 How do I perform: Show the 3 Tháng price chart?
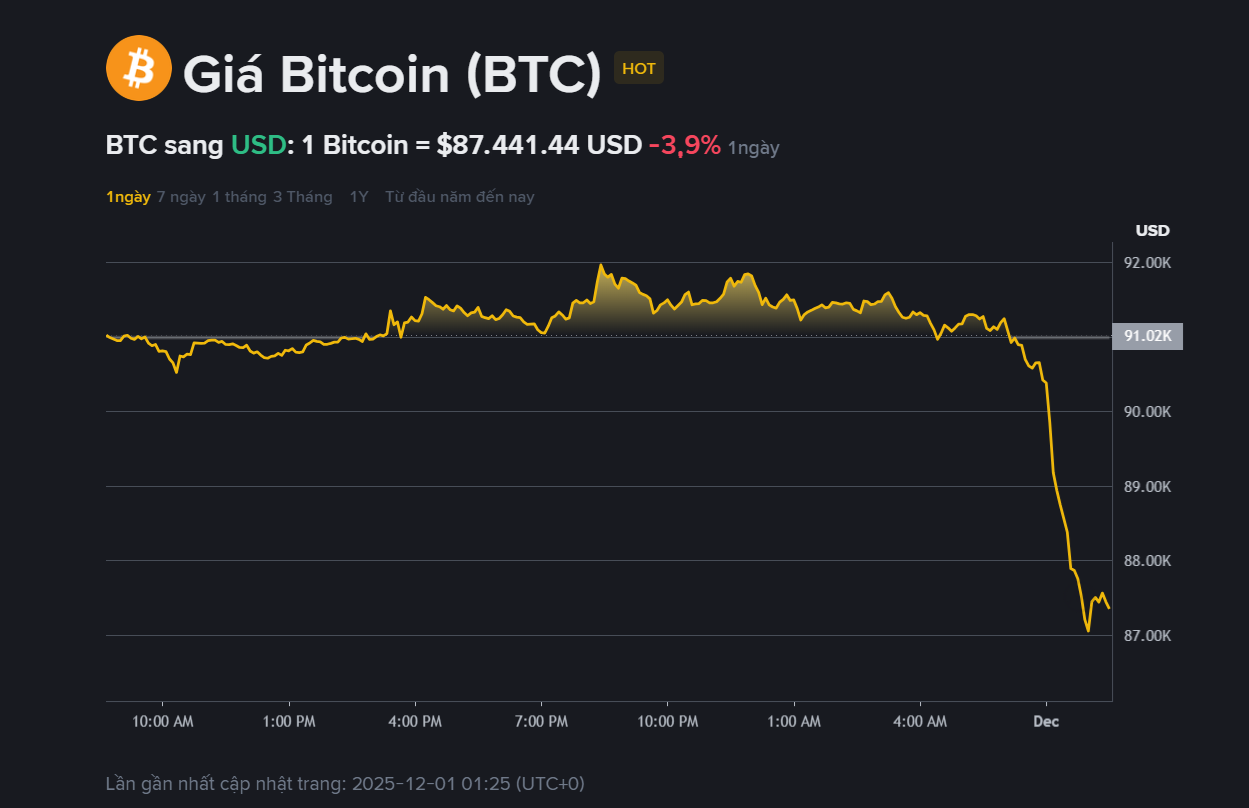(x=302, y=197)
